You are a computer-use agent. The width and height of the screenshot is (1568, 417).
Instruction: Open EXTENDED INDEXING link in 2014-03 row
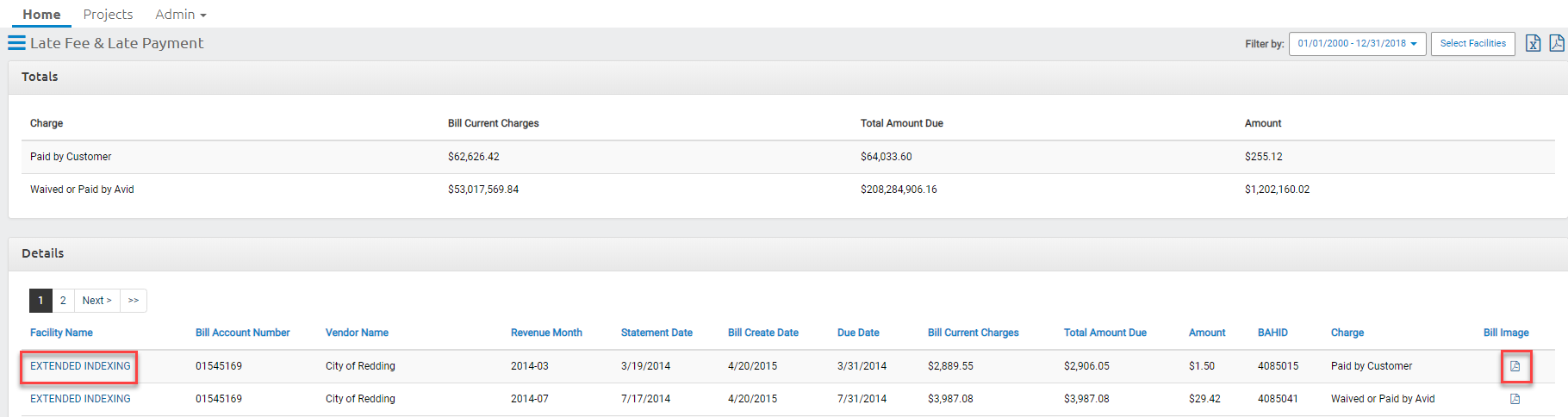pos(80,366)
